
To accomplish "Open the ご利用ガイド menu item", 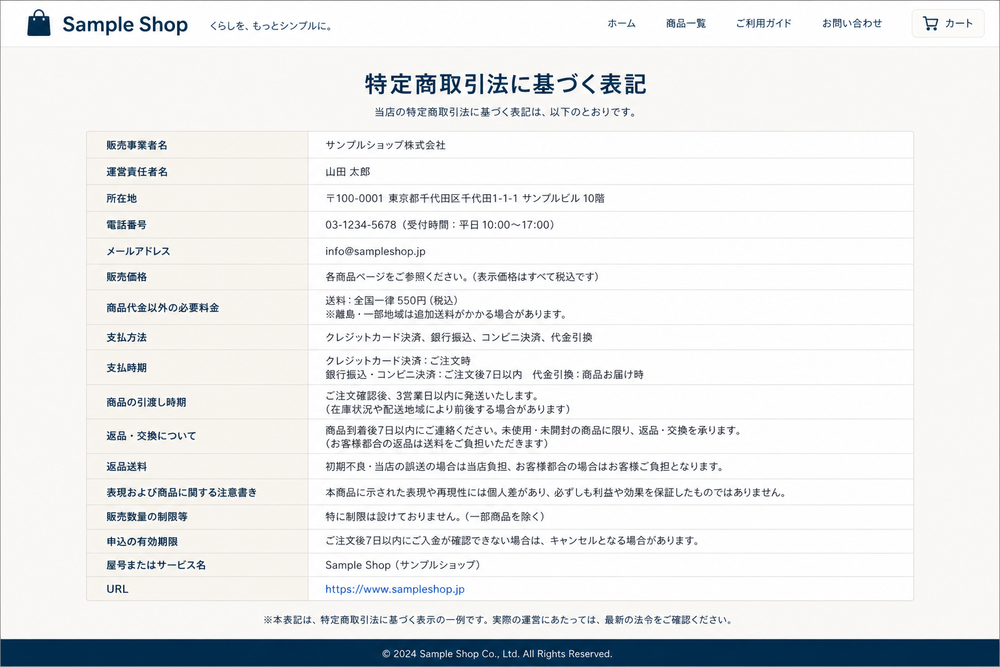I will click(x=763, y=24).
